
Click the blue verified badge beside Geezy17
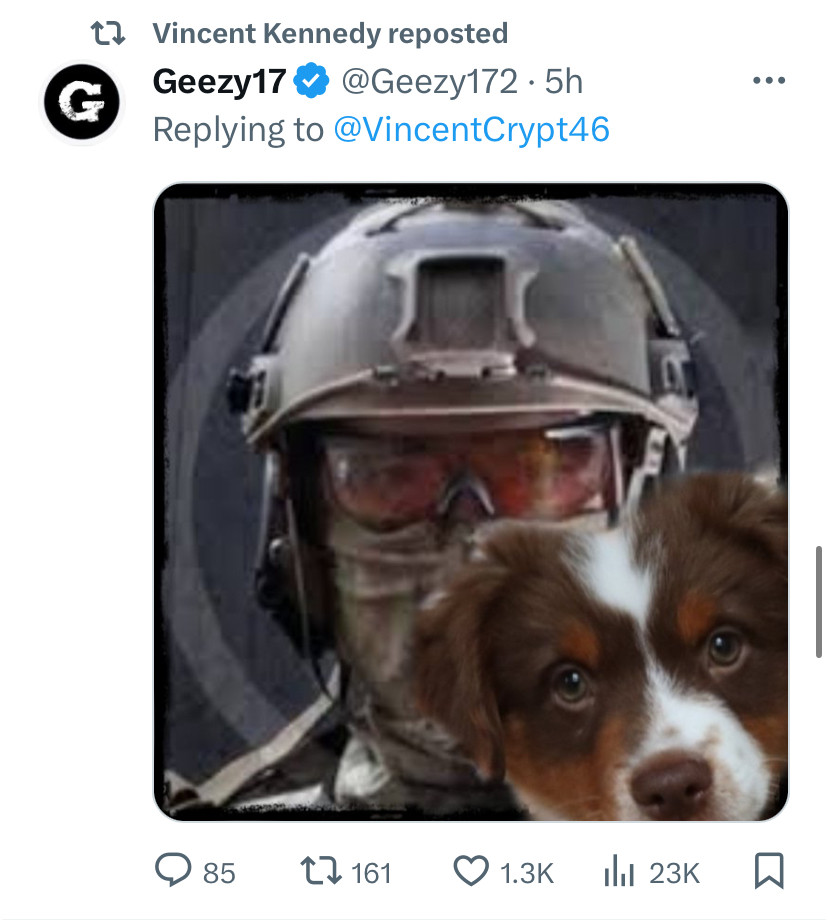point(312,81)
